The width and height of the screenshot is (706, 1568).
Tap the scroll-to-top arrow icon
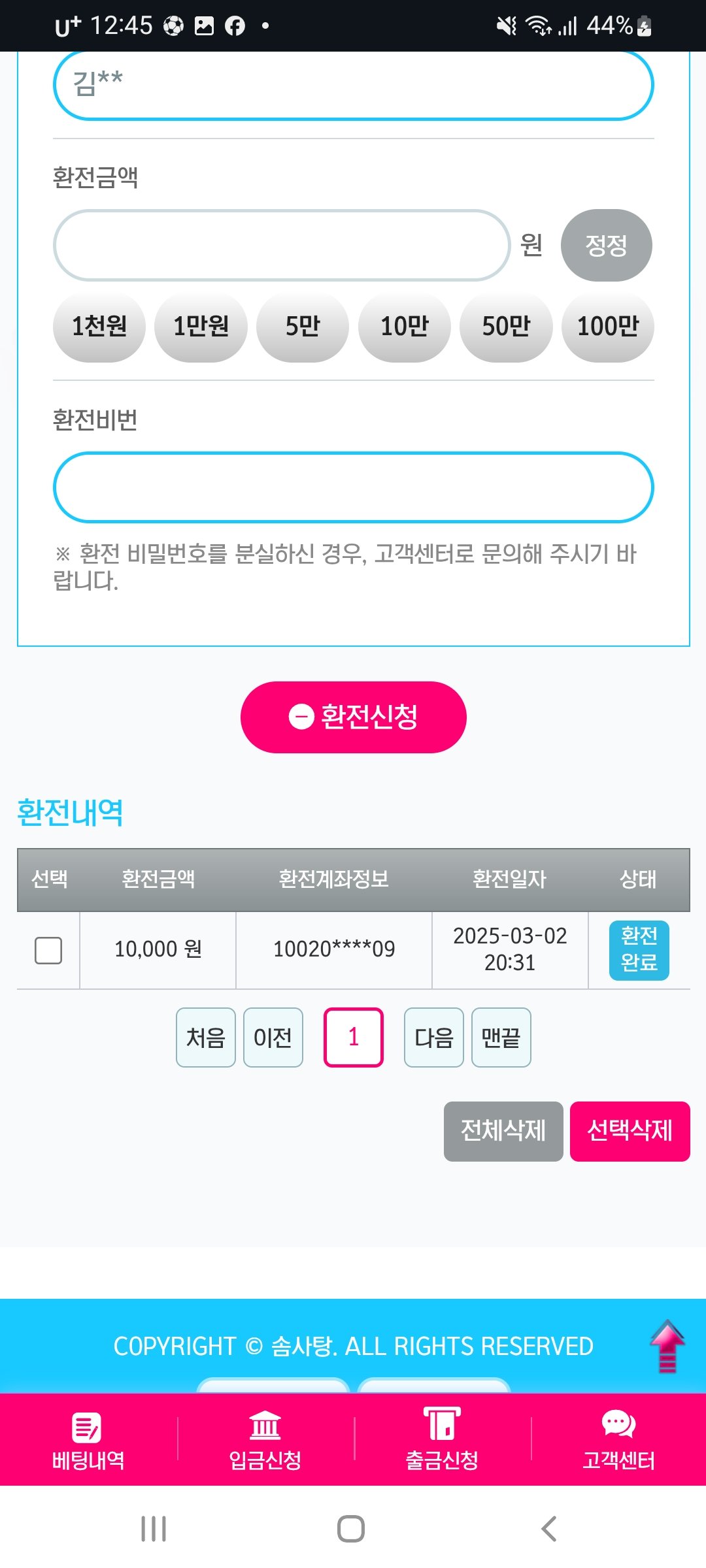point(667,1346)
